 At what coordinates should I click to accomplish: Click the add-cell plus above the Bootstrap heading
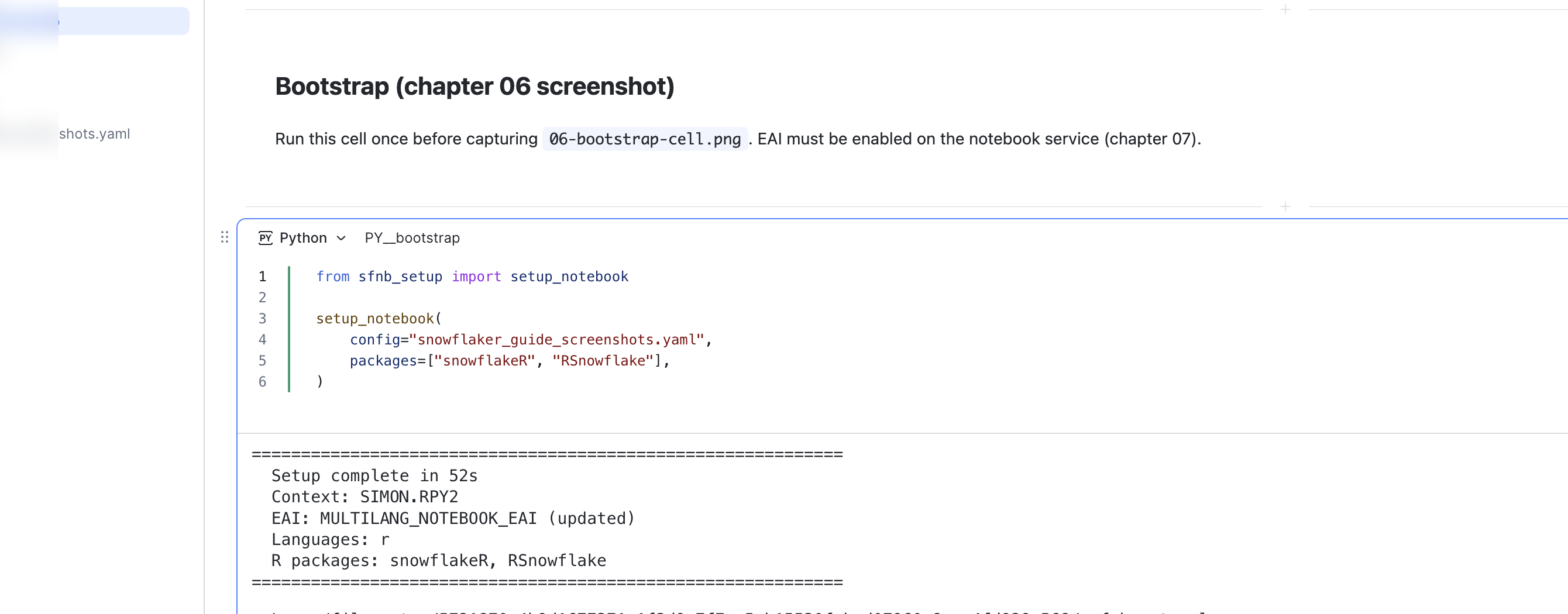tap(1285, 9)
